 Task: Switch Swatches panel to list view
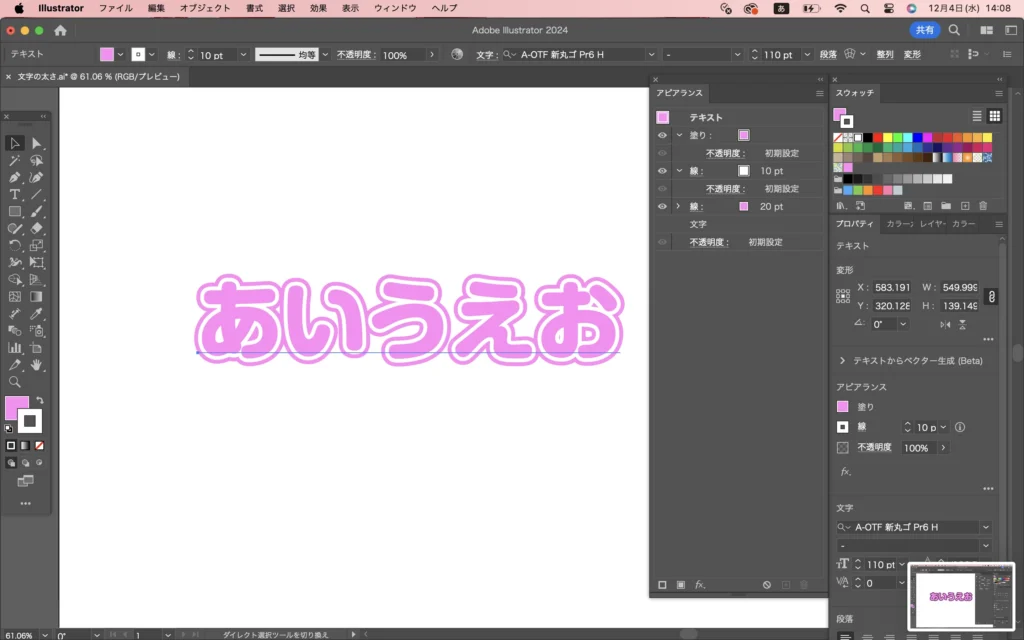click(977, 116)
